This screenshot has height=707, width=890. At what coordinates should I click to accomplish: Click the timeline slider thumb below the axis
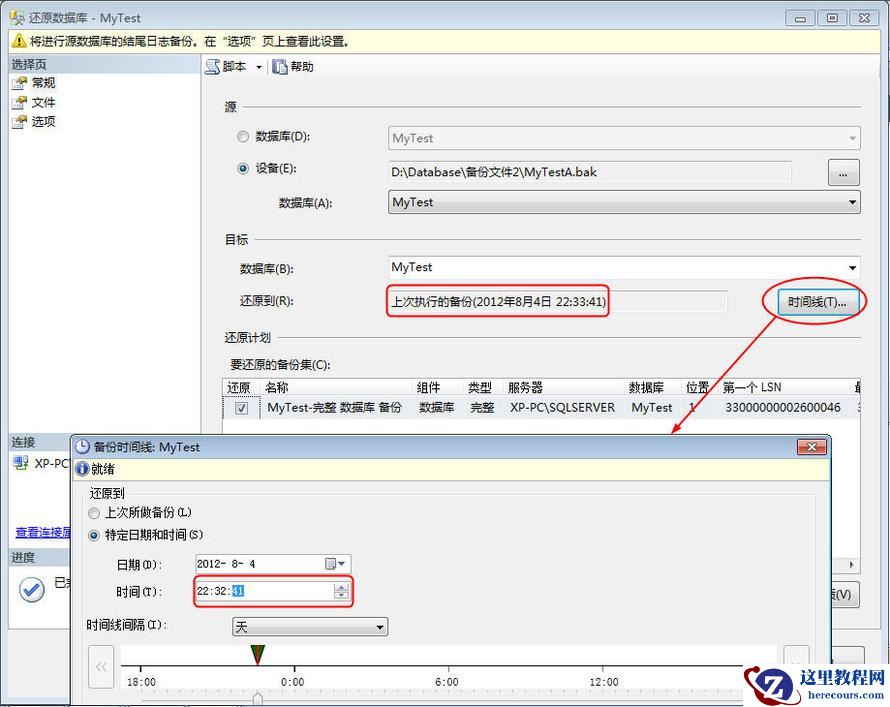click(x=258, y=697)
